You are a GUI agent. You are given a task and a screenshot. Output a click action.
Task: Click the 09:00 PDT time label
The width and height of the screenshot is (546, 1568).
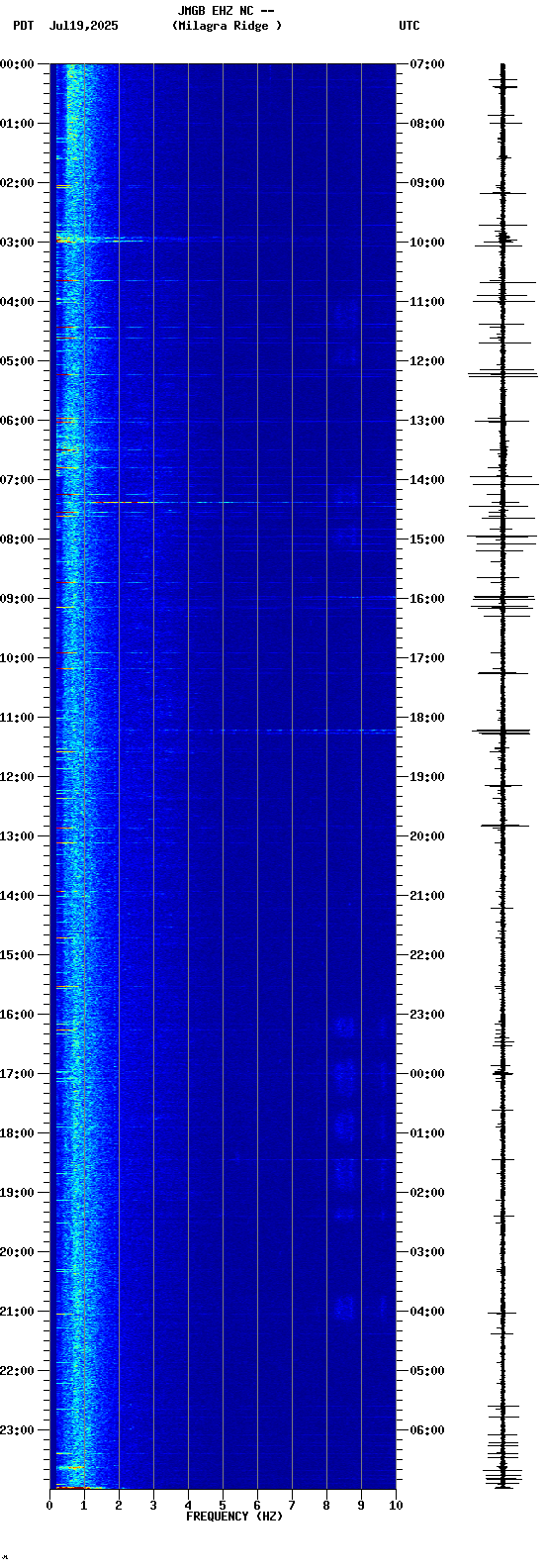[x=18, y=599]
